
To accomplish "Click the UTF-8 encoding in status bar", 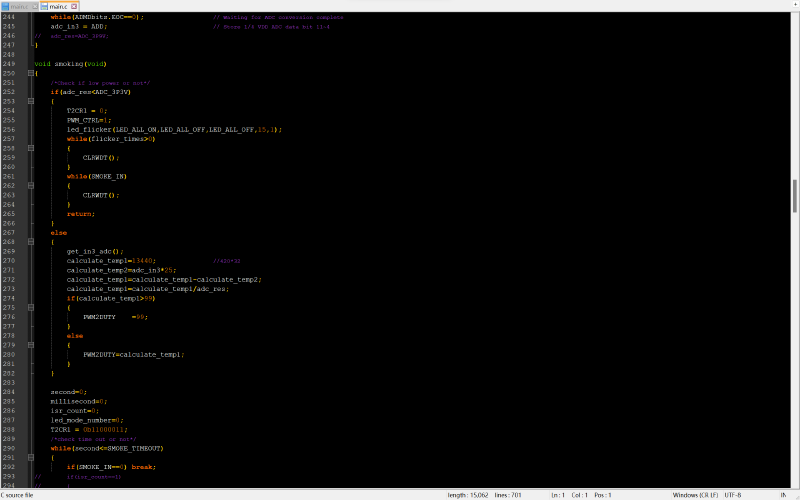I will (733, 495).
